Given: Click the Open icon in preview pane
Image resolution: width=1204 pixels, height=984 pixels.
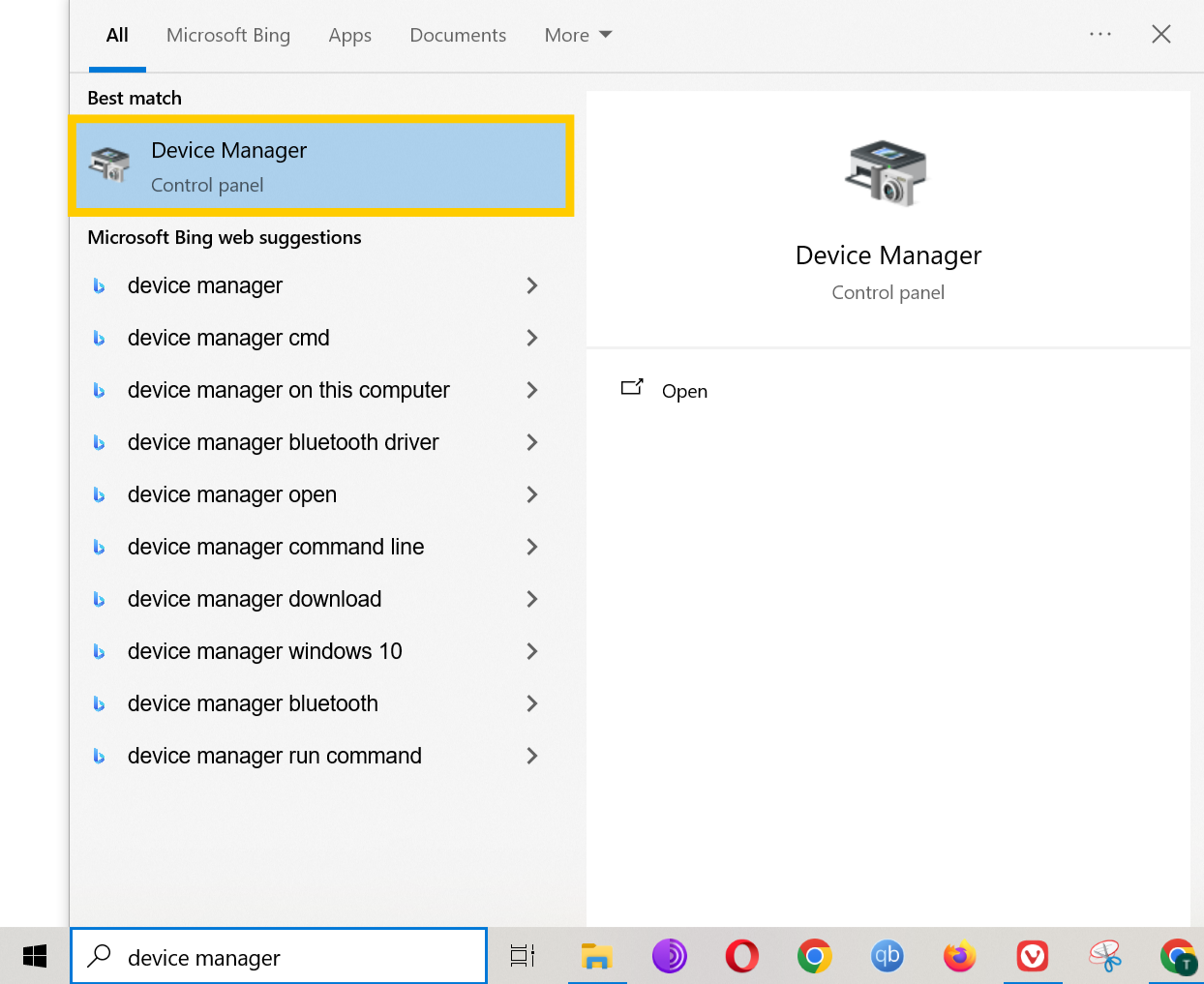Looking at the screenshot, I should tap(632, 388).
